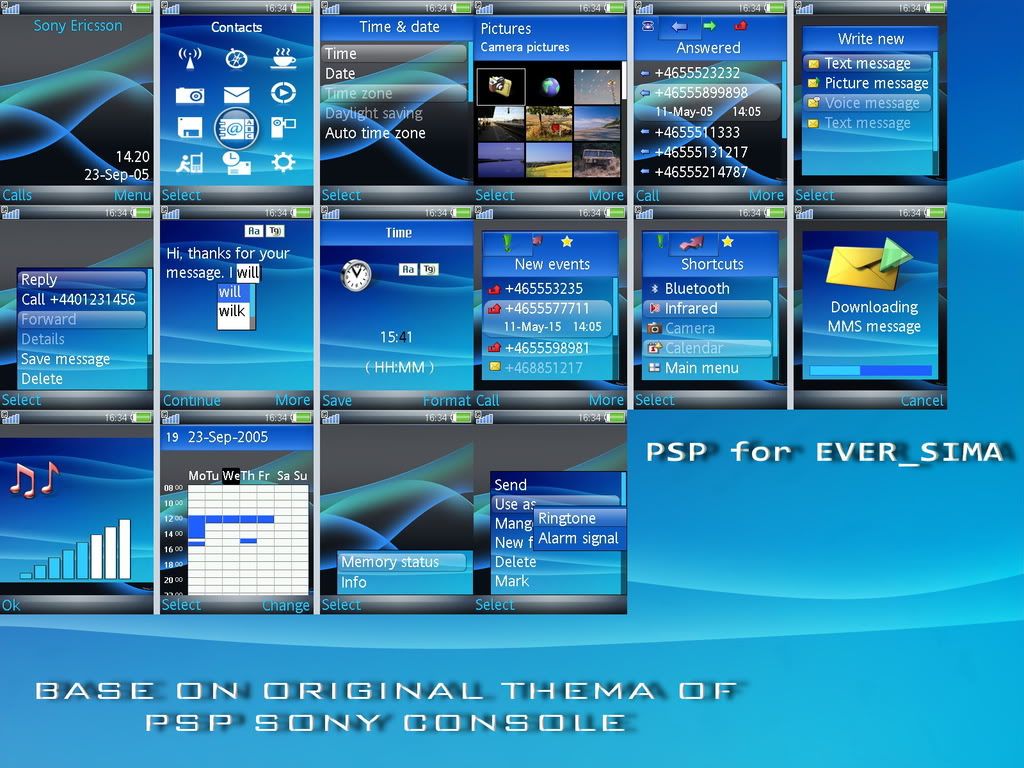Image resolution: width=1024 pixels, height=768 pixels.
Task: Select Memory status menu item
Action: (x=403, y=562)
